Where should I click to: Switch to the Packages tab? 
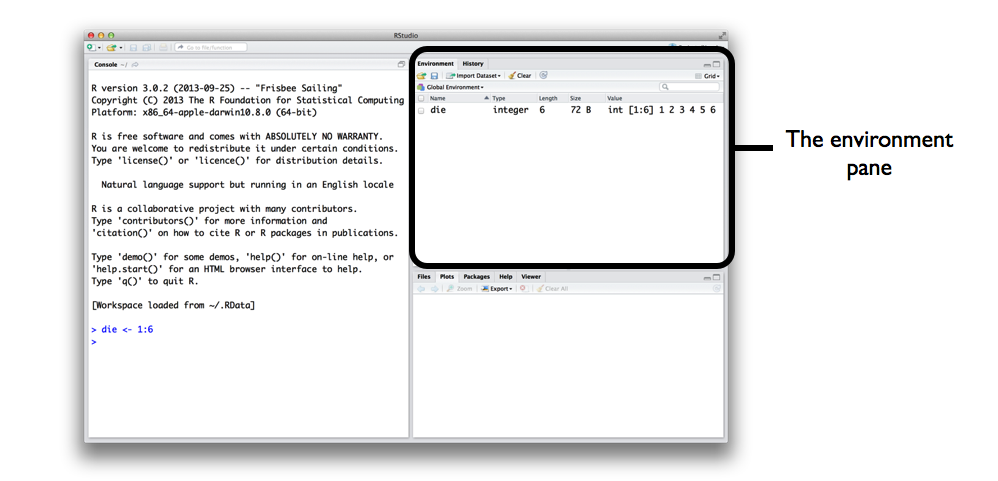point(476,276)
